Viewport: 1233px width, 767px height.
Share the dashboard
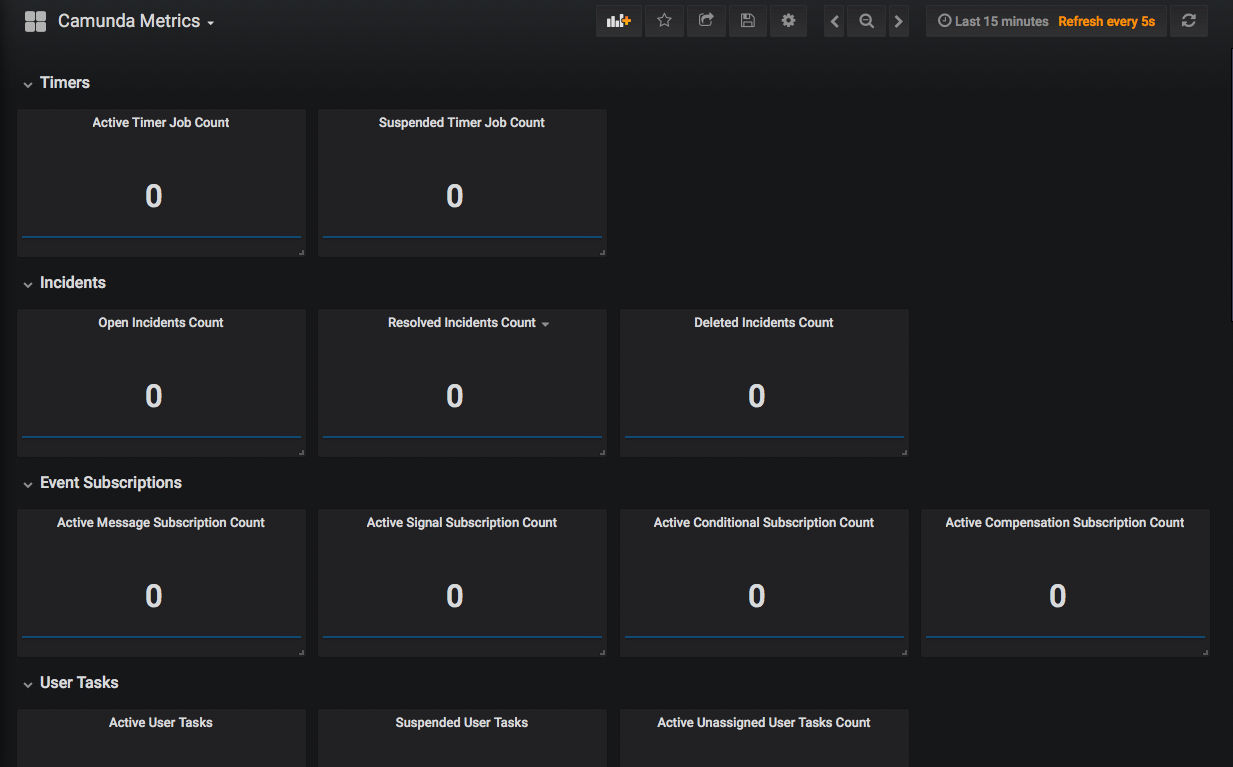pos(706,21)
